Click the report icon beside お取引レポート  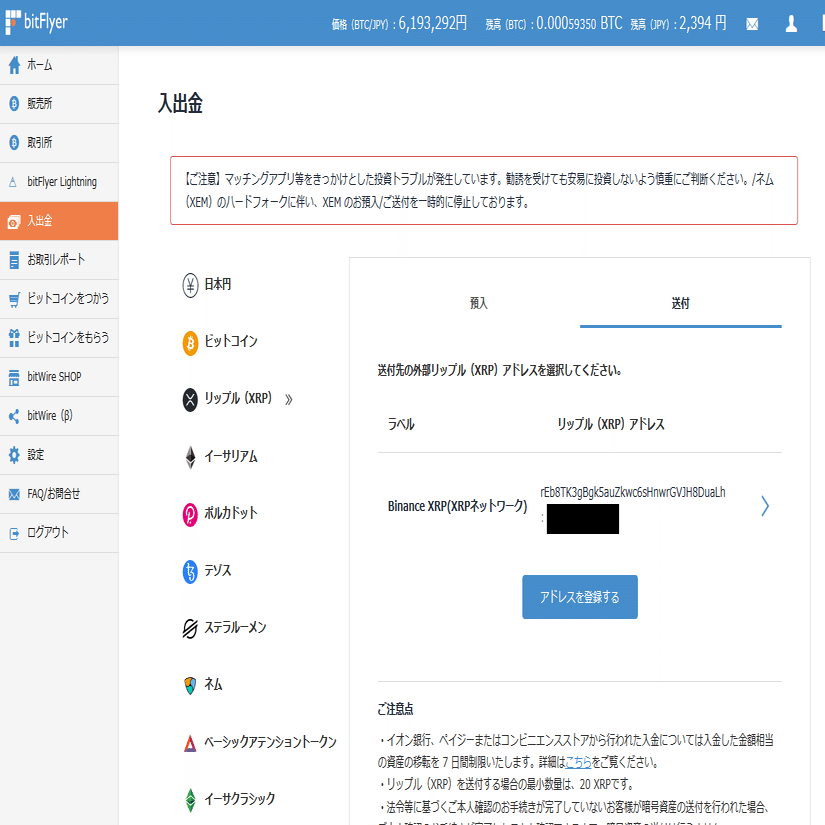point(14,260)
